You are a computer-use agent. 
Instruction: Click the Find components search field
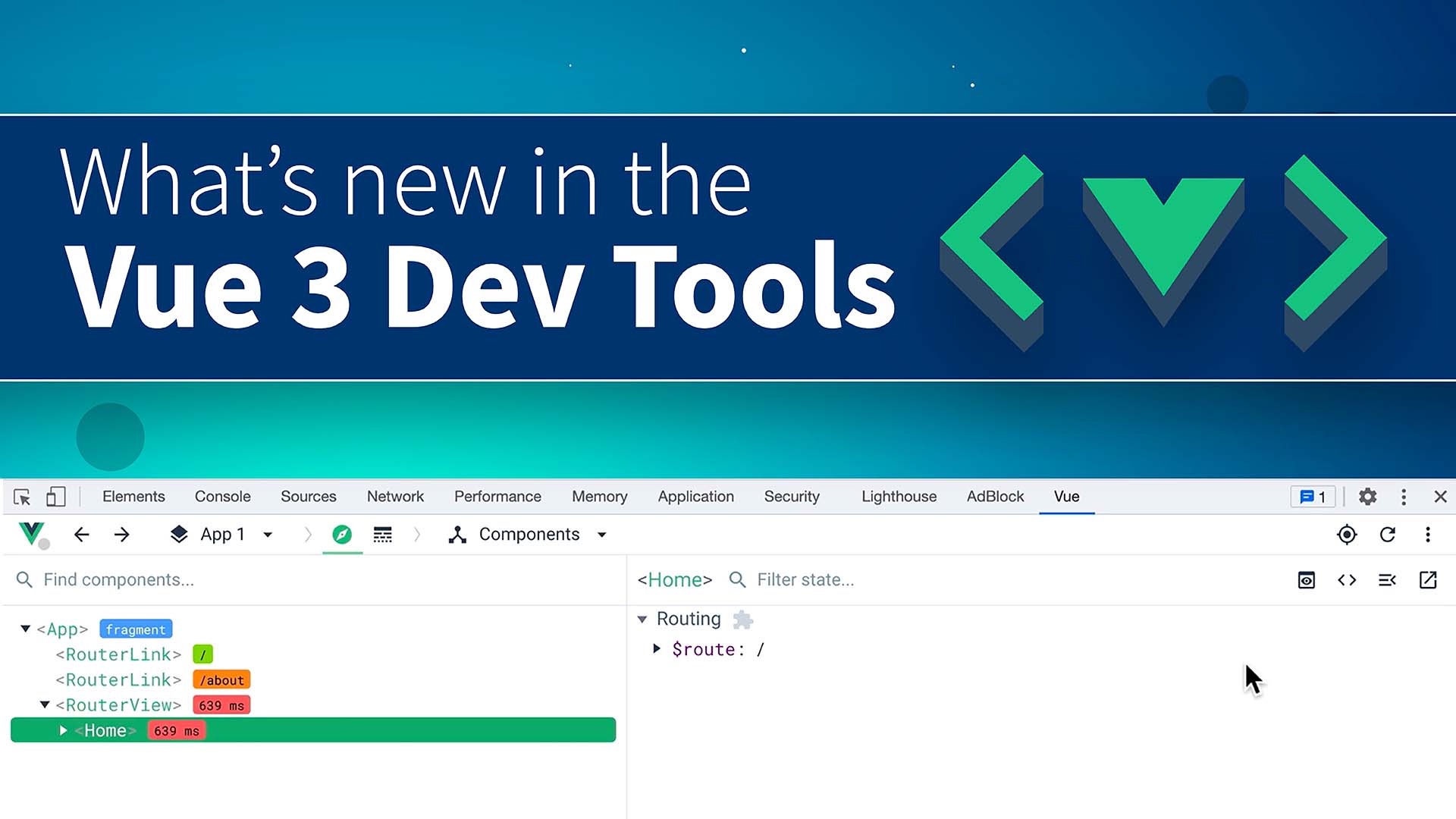pyautogui.click(x=118, y=579)
